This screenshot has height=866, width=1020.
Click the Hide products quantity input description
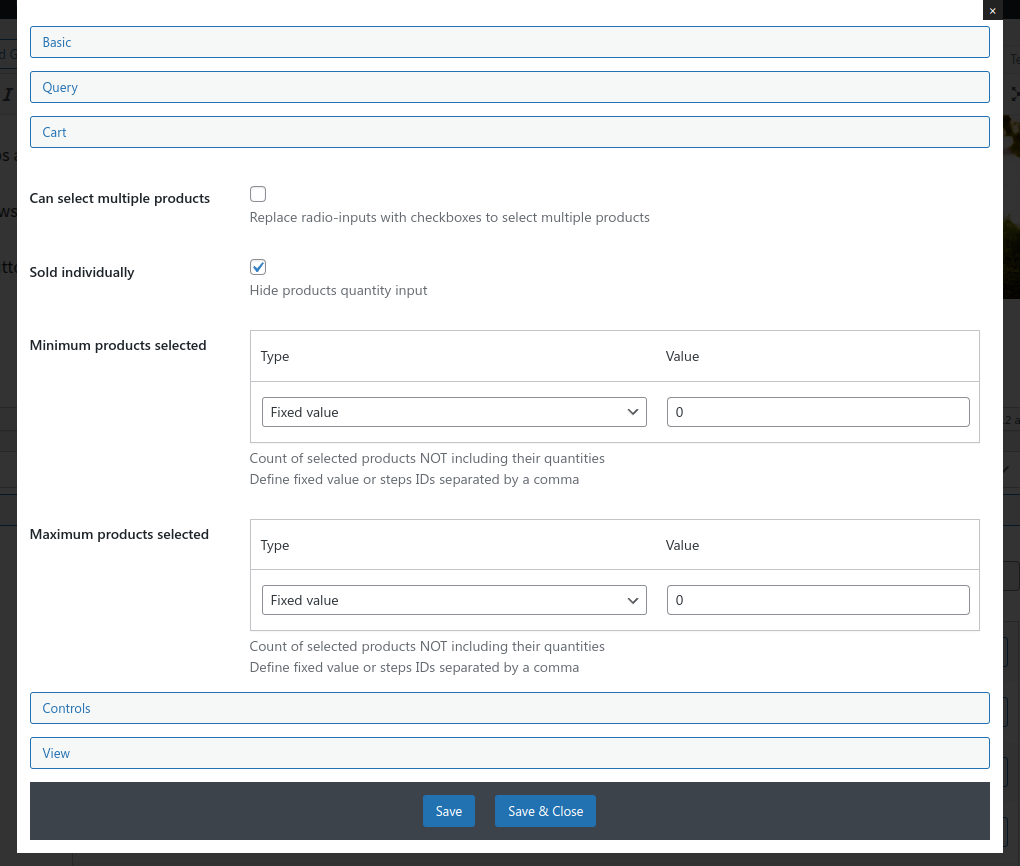click(338, 290)
